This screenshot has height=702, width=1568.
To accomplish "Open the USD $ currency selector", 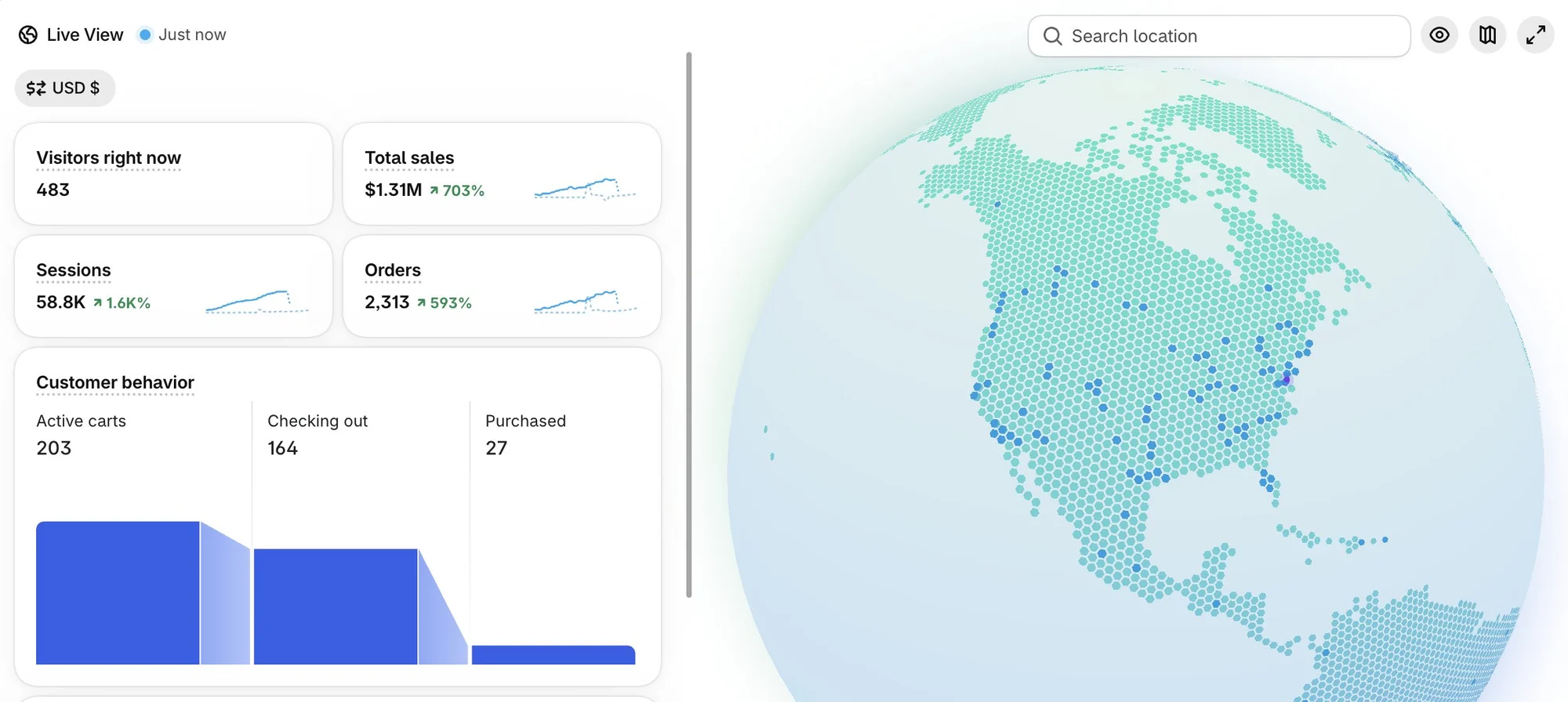I will point(65,88).
